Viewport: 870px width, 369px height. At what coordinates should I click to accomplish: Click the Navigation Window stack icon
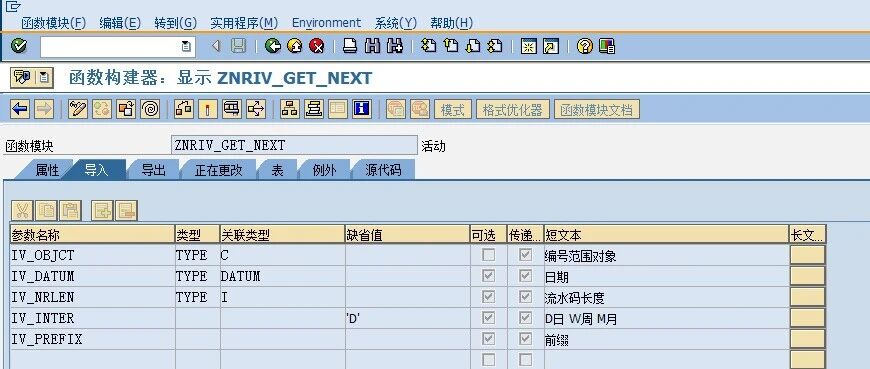[x=313, y=109]
